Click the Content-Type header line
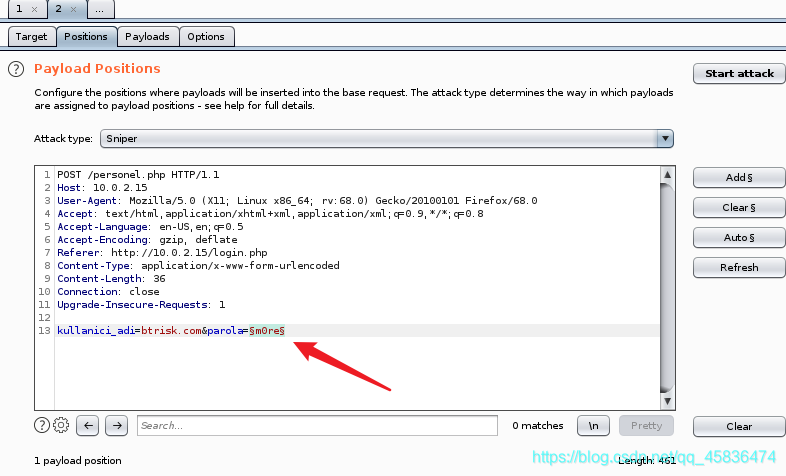Screen dimensions: 786x476 199,266
